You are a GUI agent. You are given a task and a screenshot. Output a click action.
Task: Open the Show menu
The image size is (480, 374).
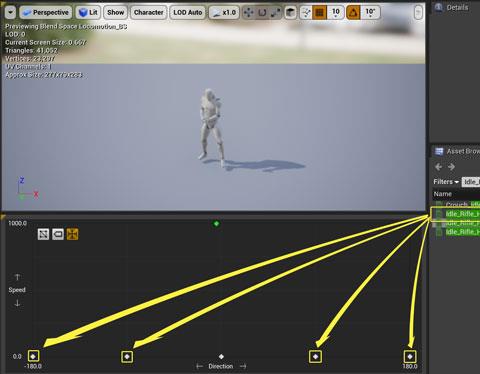[x=115, y=13]
